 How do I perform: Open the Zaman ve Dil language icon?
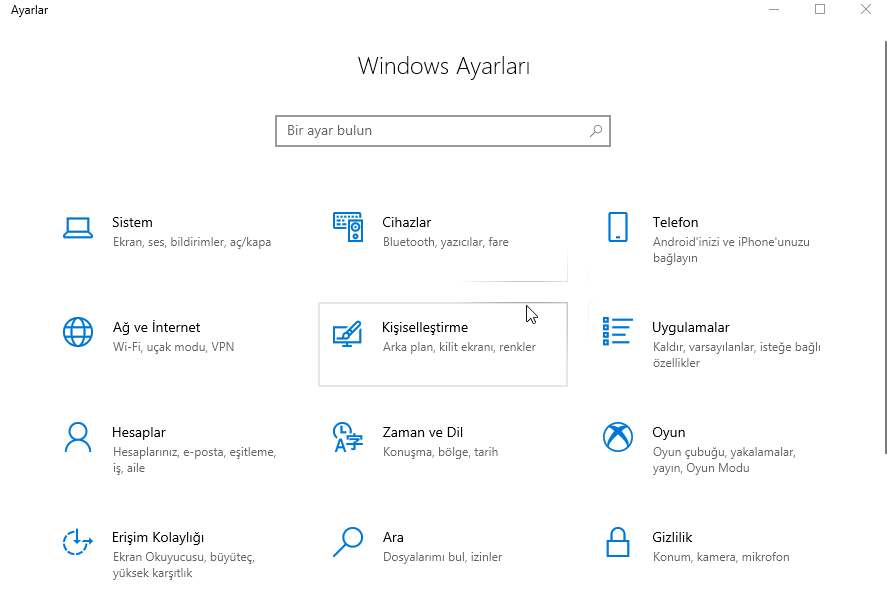tap(348, 438)
